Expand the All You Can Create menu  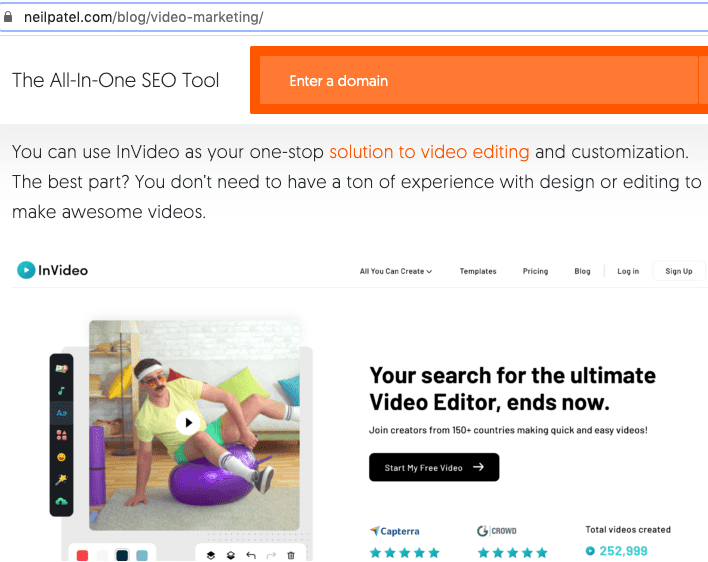[x=396, y=271]
